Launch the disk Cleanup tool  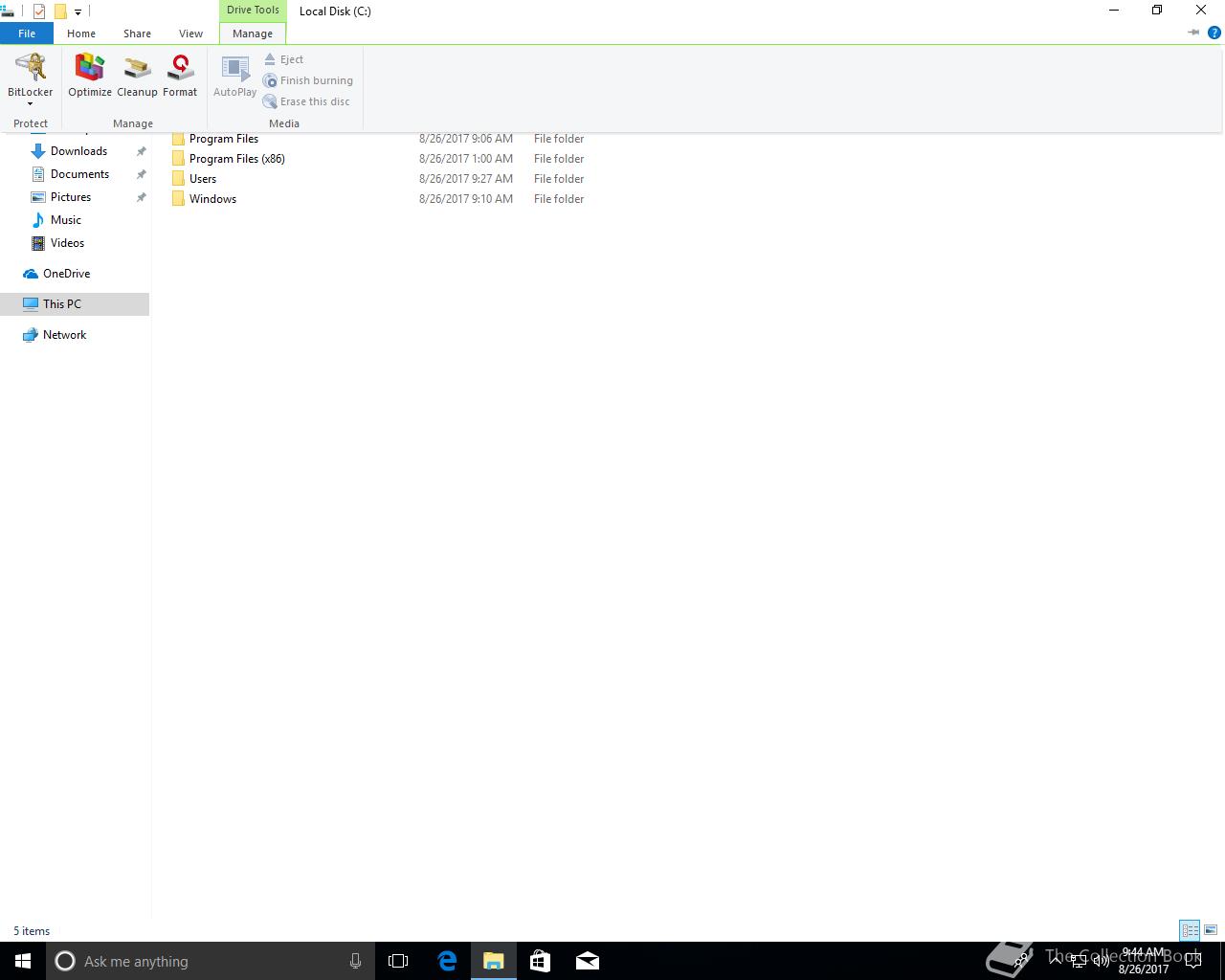[137, 77]
